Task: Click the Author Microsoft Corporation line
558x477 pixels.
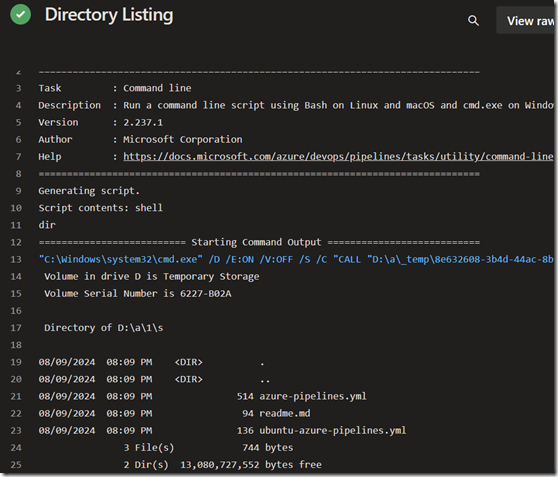Action: coord(140,140)
